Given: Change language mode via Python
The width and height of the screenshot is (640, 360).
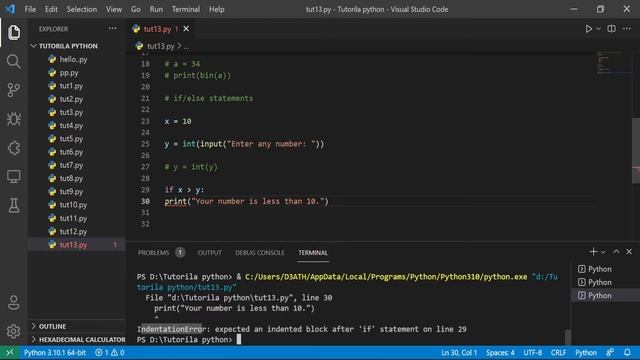Looking at the screenshot, I should click(x=586, y=353).
